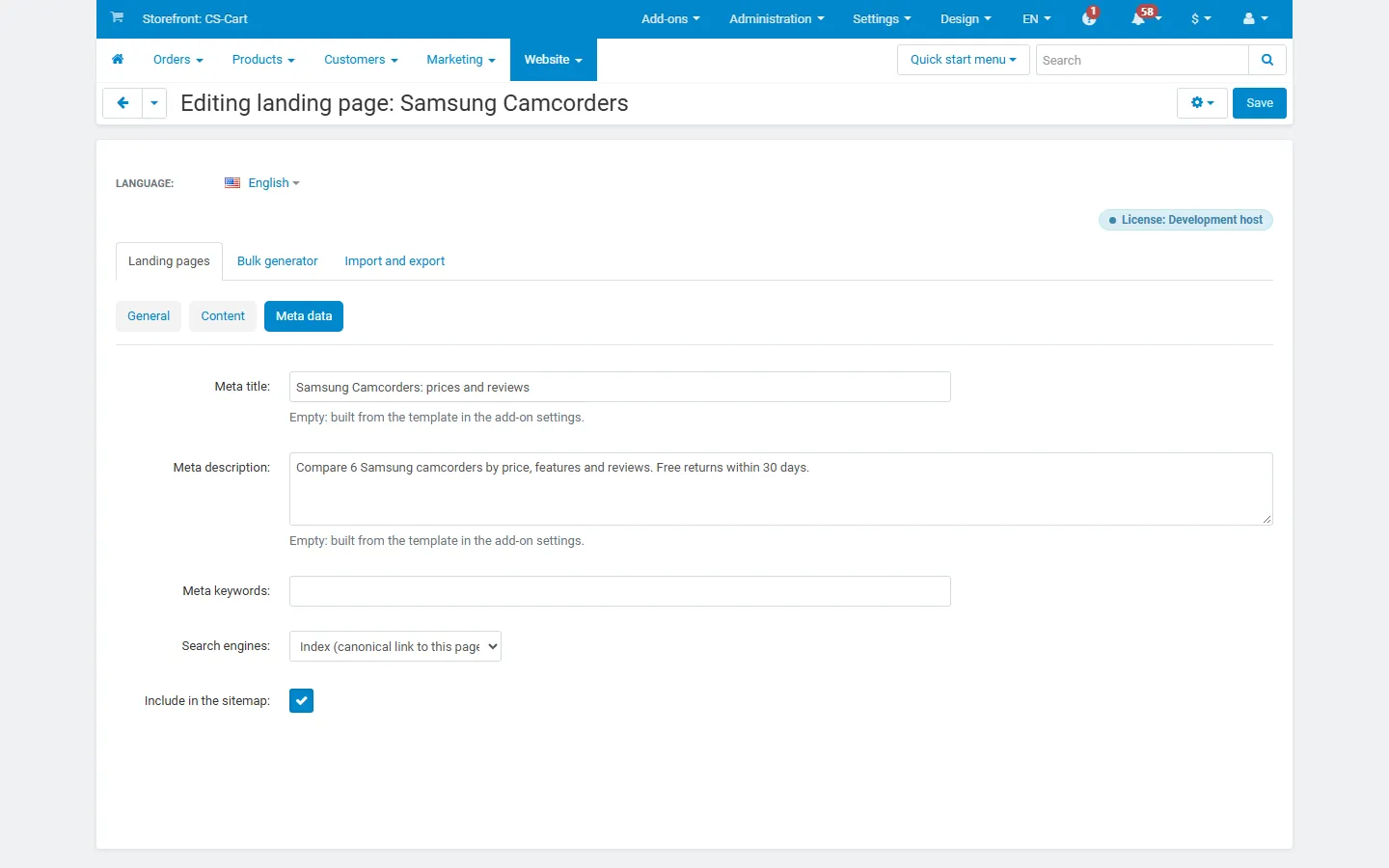
Task: Open the gear actions menu
Action: point(1202,103)
